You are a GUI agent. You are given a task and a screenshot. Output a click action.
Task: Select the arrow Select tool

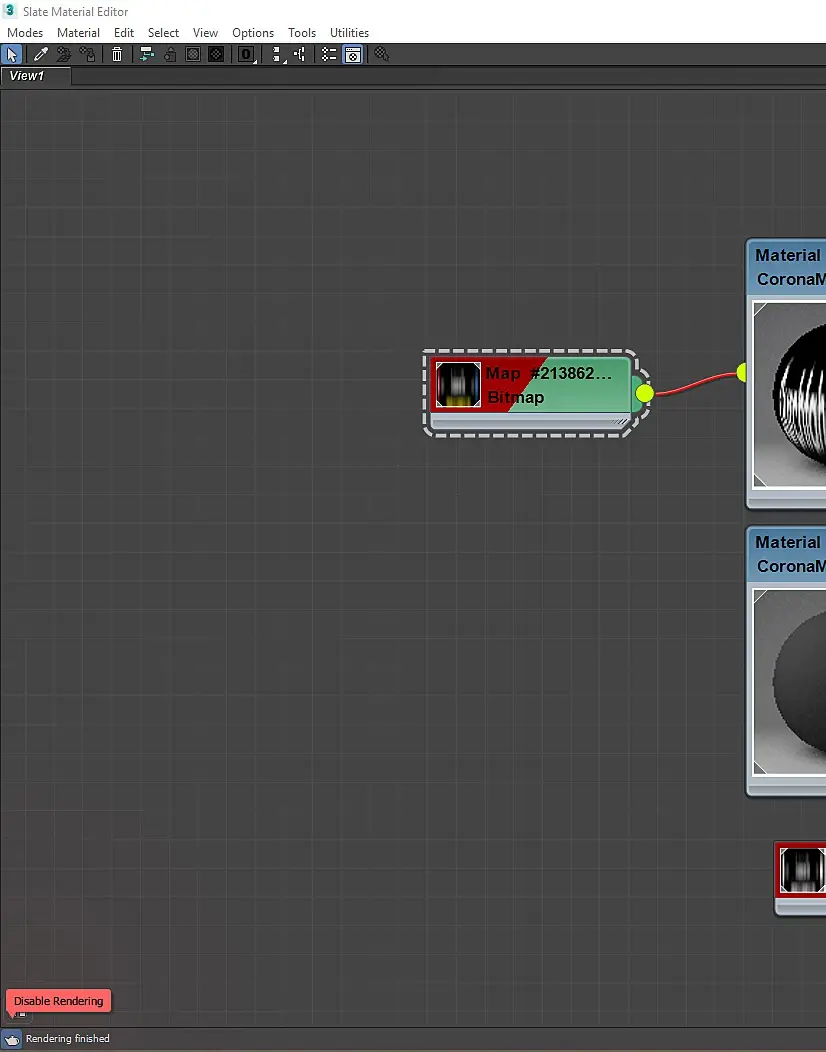point(12,54)
